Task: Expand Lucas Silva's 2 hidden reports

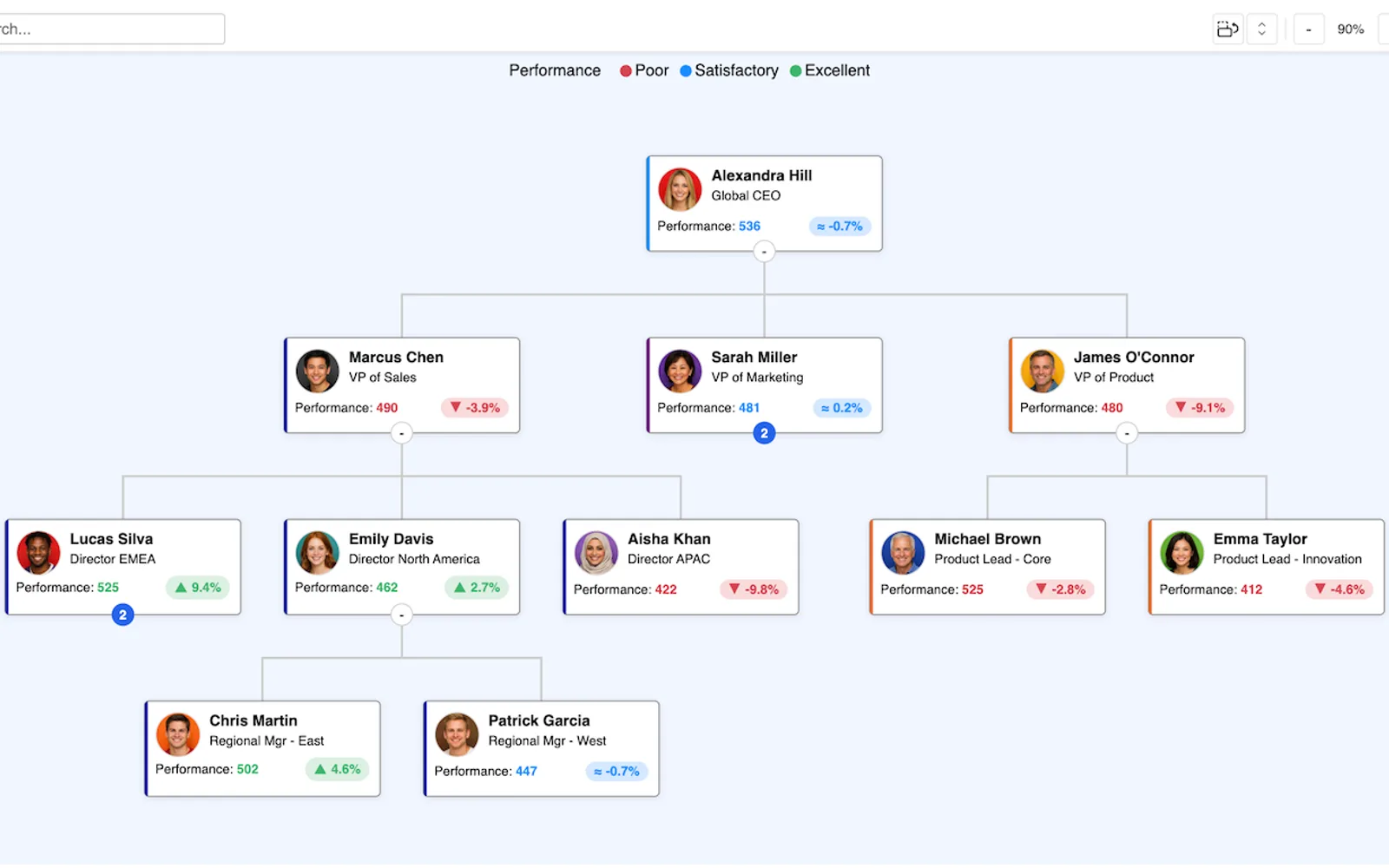Action: (122, 615)
